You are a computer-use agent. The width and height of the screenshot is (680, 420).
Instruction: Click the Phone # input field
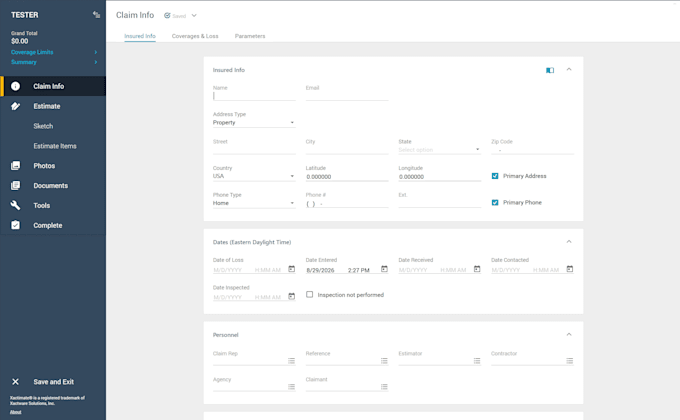coord(347,203)
